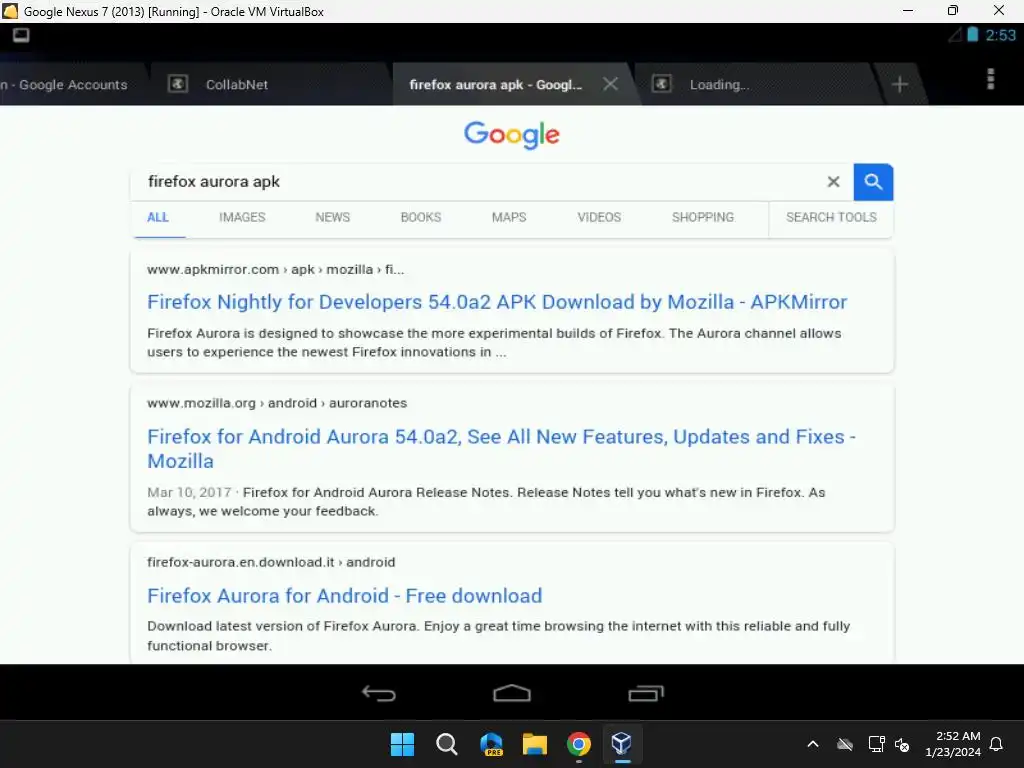The image size is (1024, 768).
Task: Tap the Android home button
Action: 512,693
